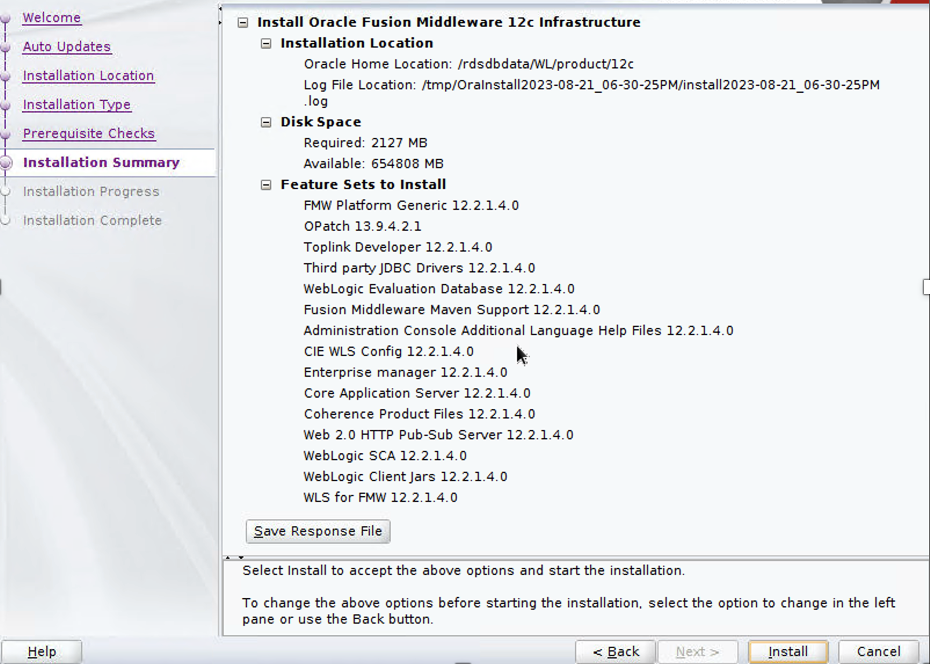Return to Prerequisite Checks step
Screen dimensions: 930x664
pyautogui.click(x=88, y=134)
